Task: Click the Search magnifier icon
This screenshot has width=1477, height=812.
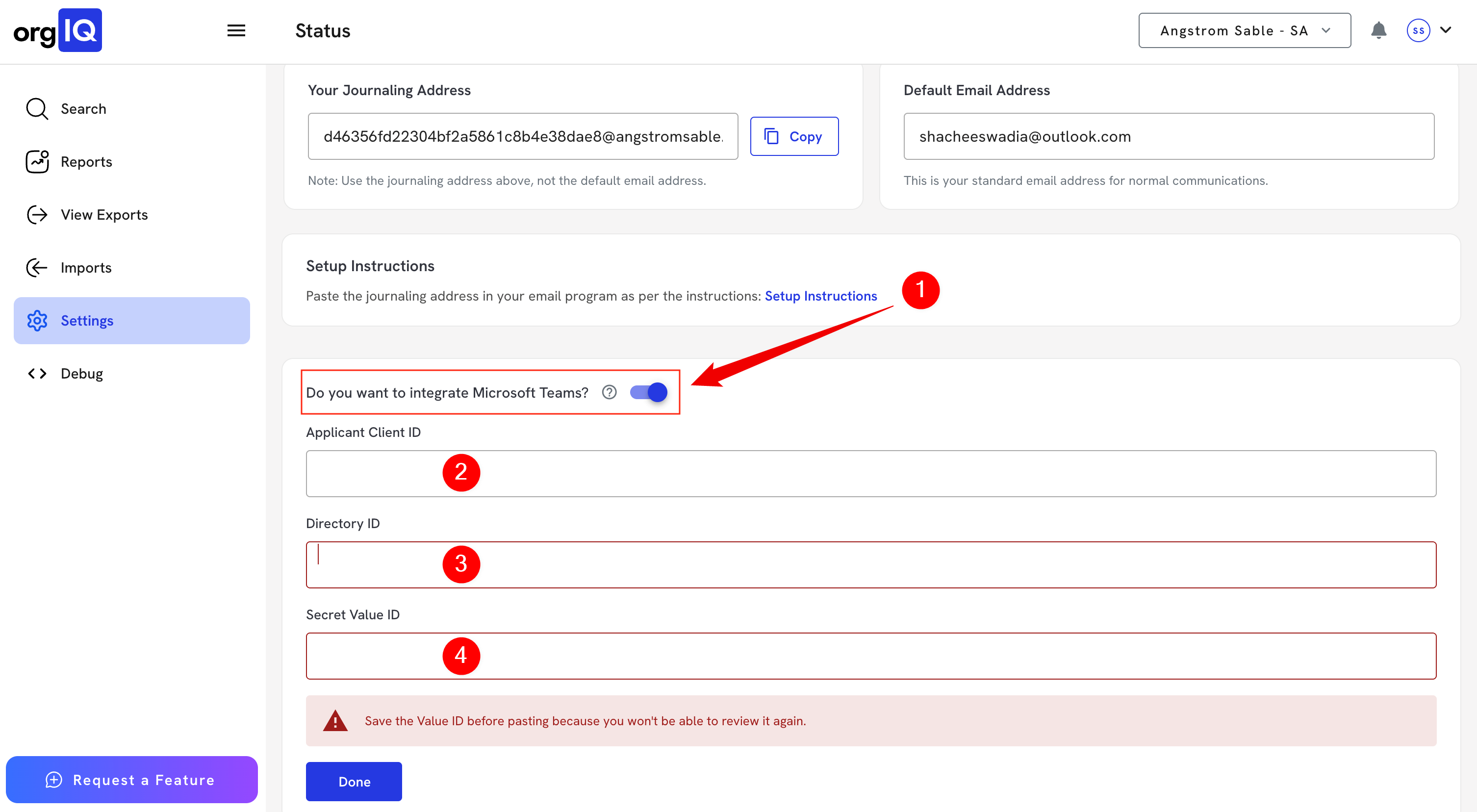Action: 37,108
